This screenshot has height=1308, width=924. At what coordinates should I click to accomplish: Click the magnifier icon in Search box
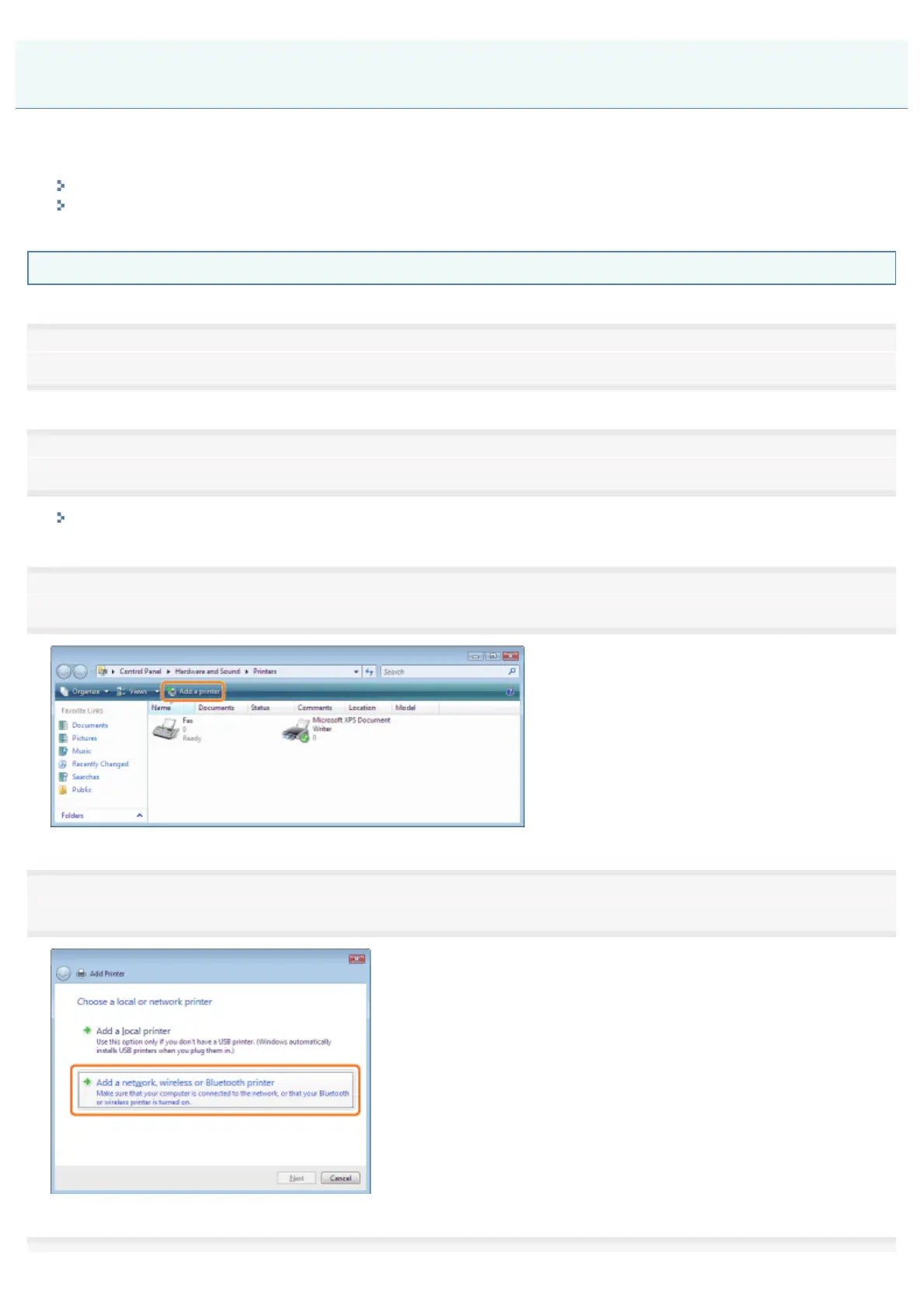click(x=512, y=672)
